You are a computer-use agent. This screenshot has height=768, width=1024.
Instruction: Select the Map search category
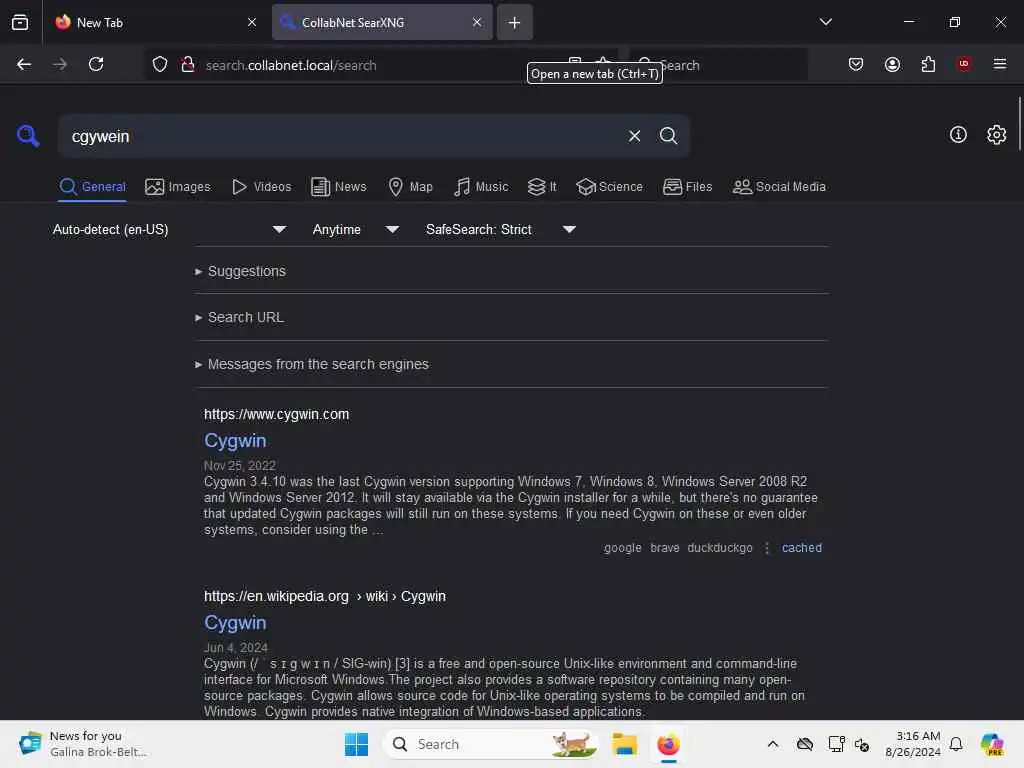[410, 187]
